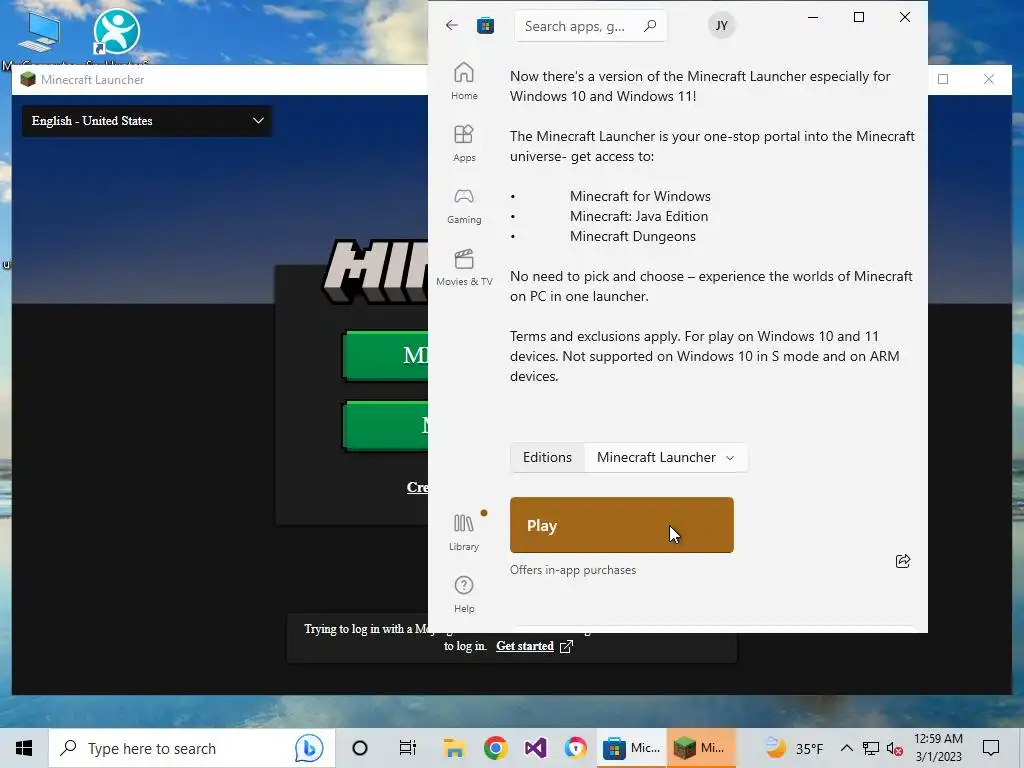Open the Home section in Store
Screen dimensions: 1024x768
coord(464,81)
